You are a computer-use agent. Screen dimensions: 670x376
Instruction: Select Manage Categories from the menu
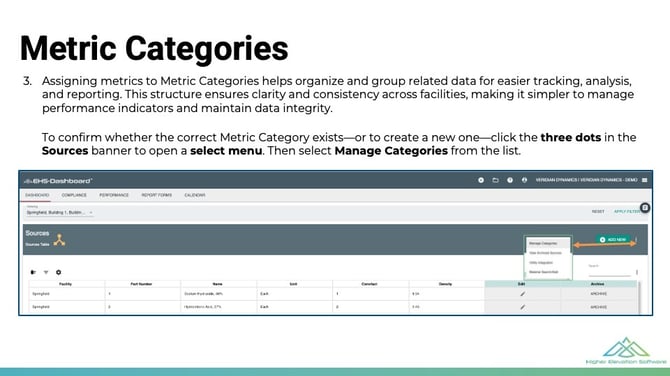(x=548, y=244)
